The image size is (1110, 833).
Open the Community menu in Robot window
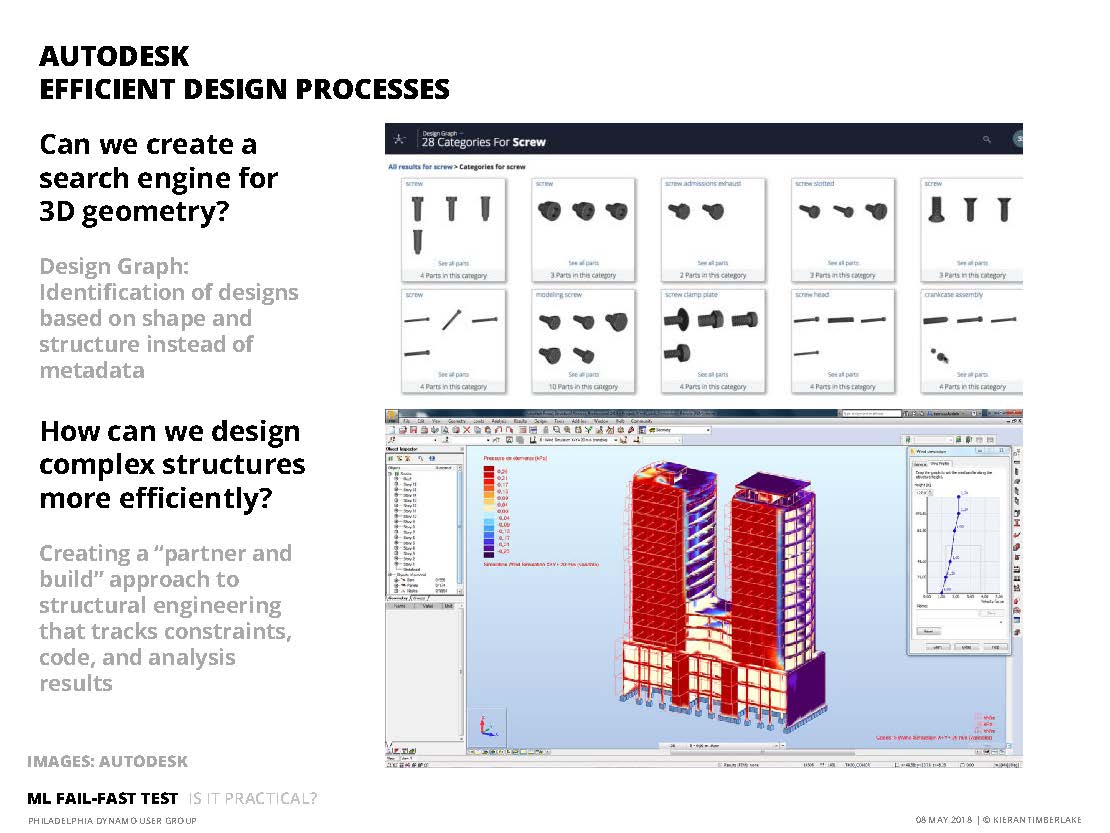641,421
